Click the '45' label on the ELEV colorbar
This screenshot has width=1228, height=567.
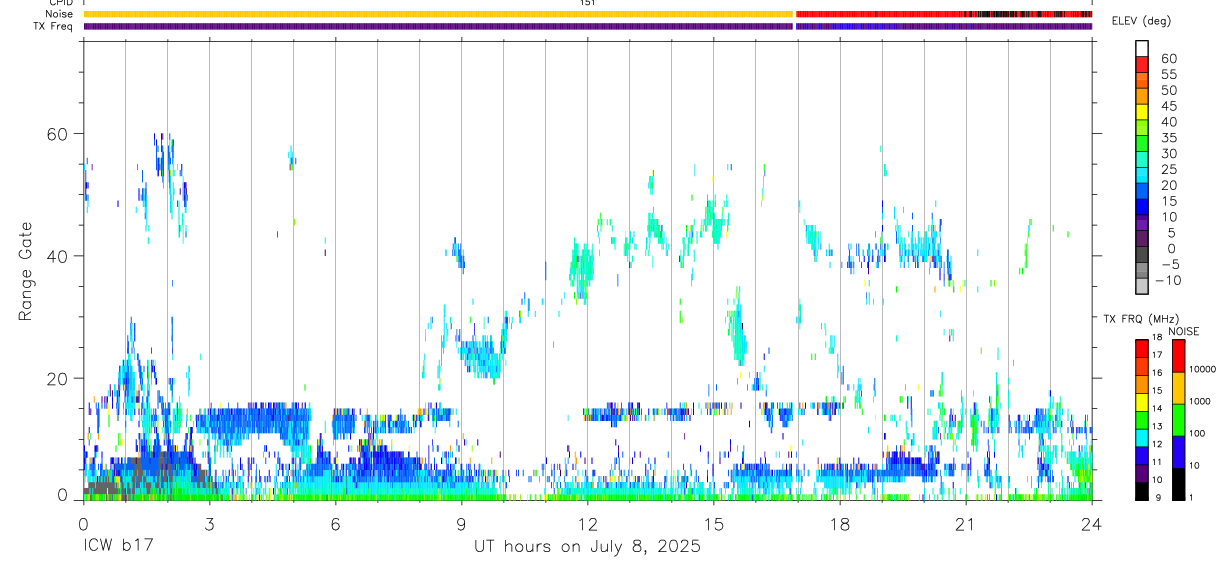coord(1168,106)
